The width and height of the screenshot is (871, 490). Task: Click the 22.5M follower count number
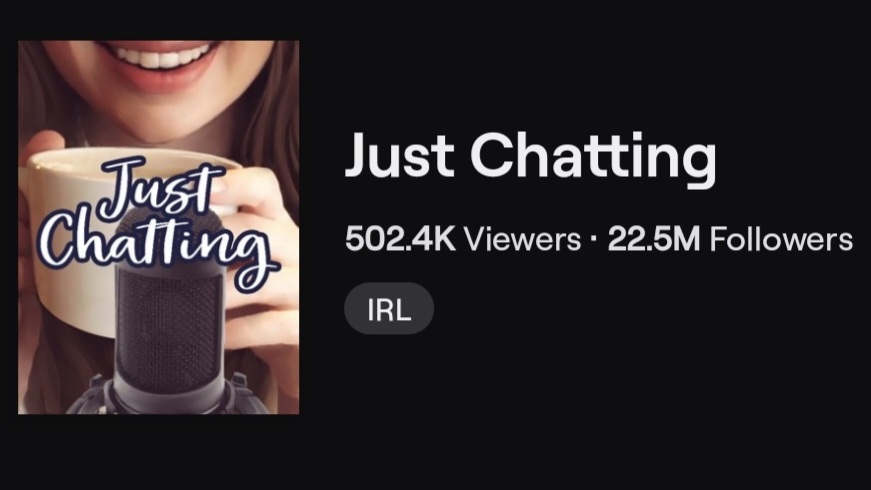tap(654, 239)
